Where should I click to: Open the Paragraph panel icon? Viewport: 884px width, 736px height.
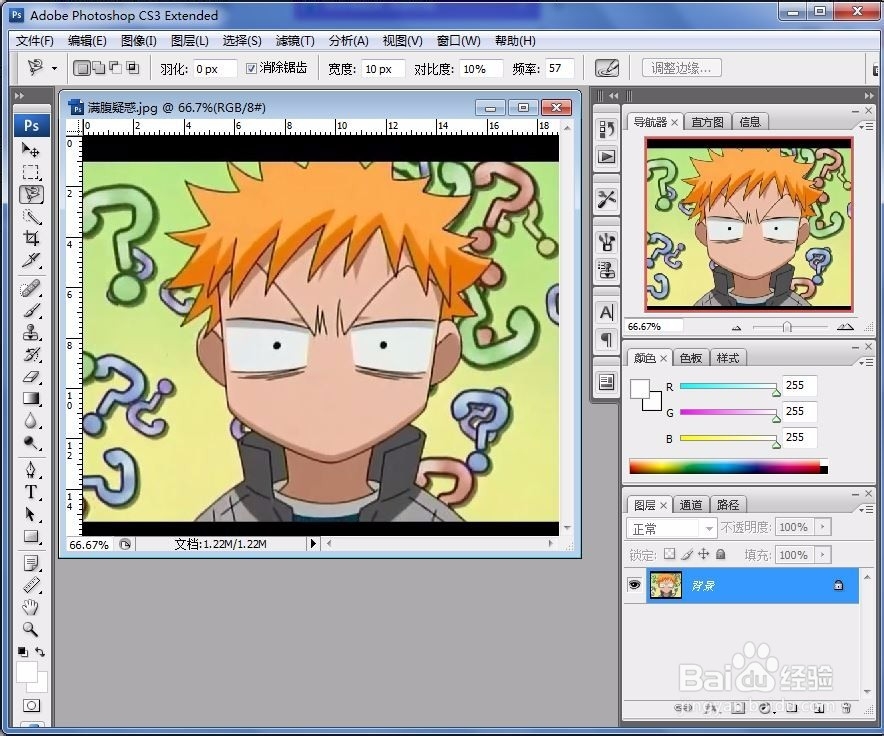tap(607, 340)
